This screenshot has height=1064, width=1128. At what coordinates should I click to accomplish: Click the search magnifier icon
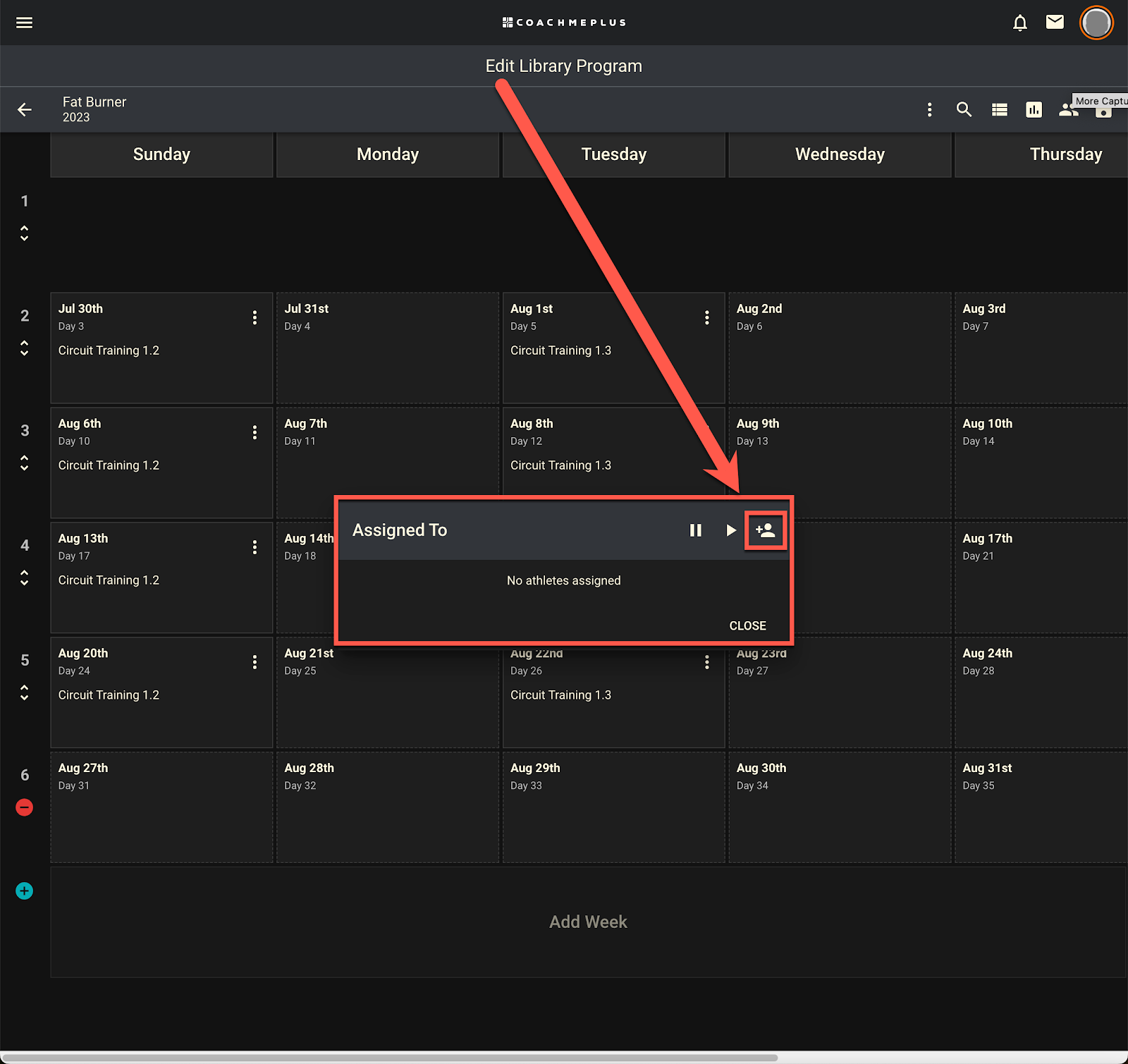tap(964, 109)
